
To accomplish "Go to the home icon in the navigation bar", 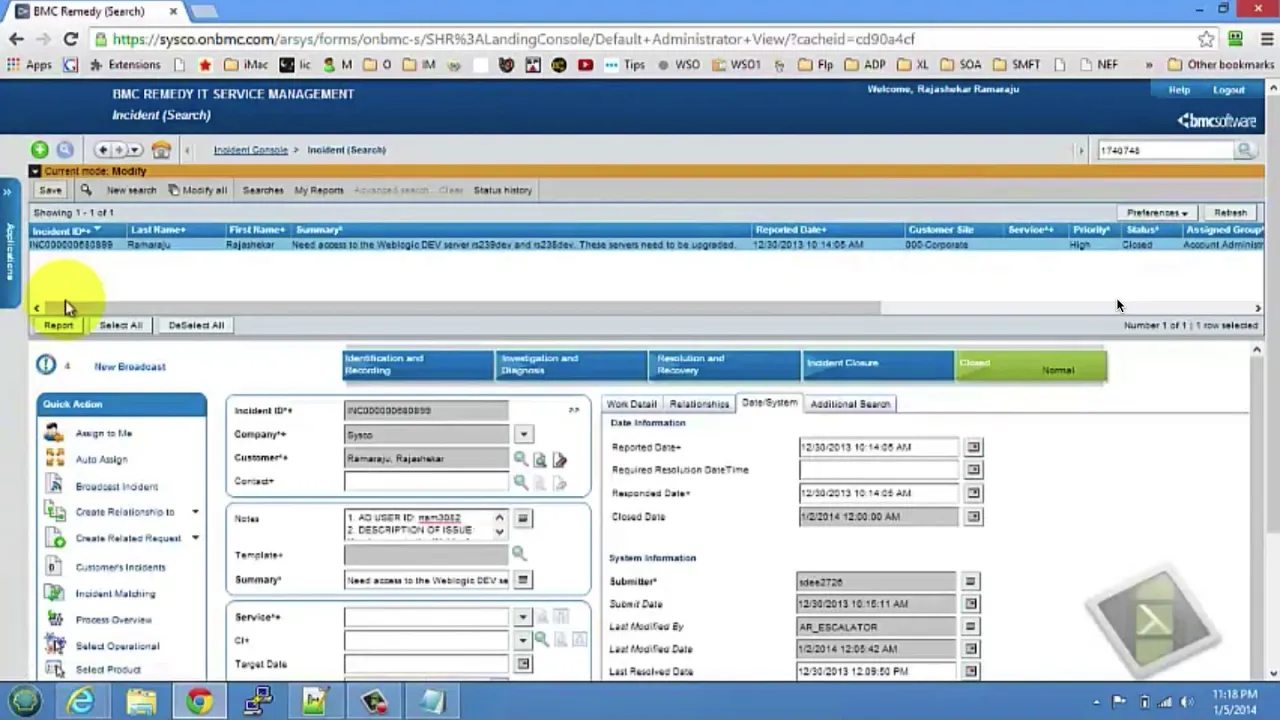I will pos(161,150).
